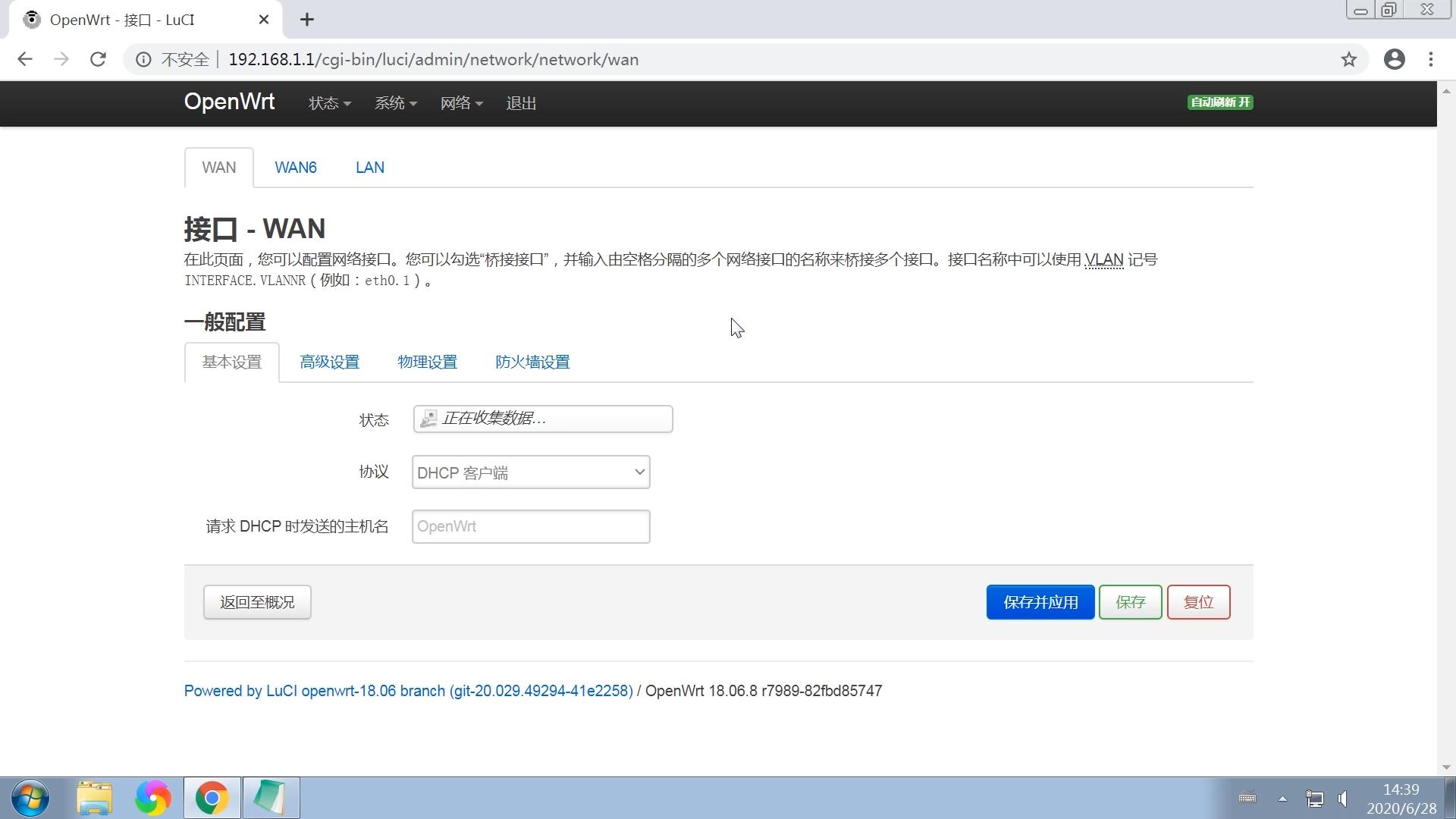Switch to the WAN6 tab

click(296, 167)
